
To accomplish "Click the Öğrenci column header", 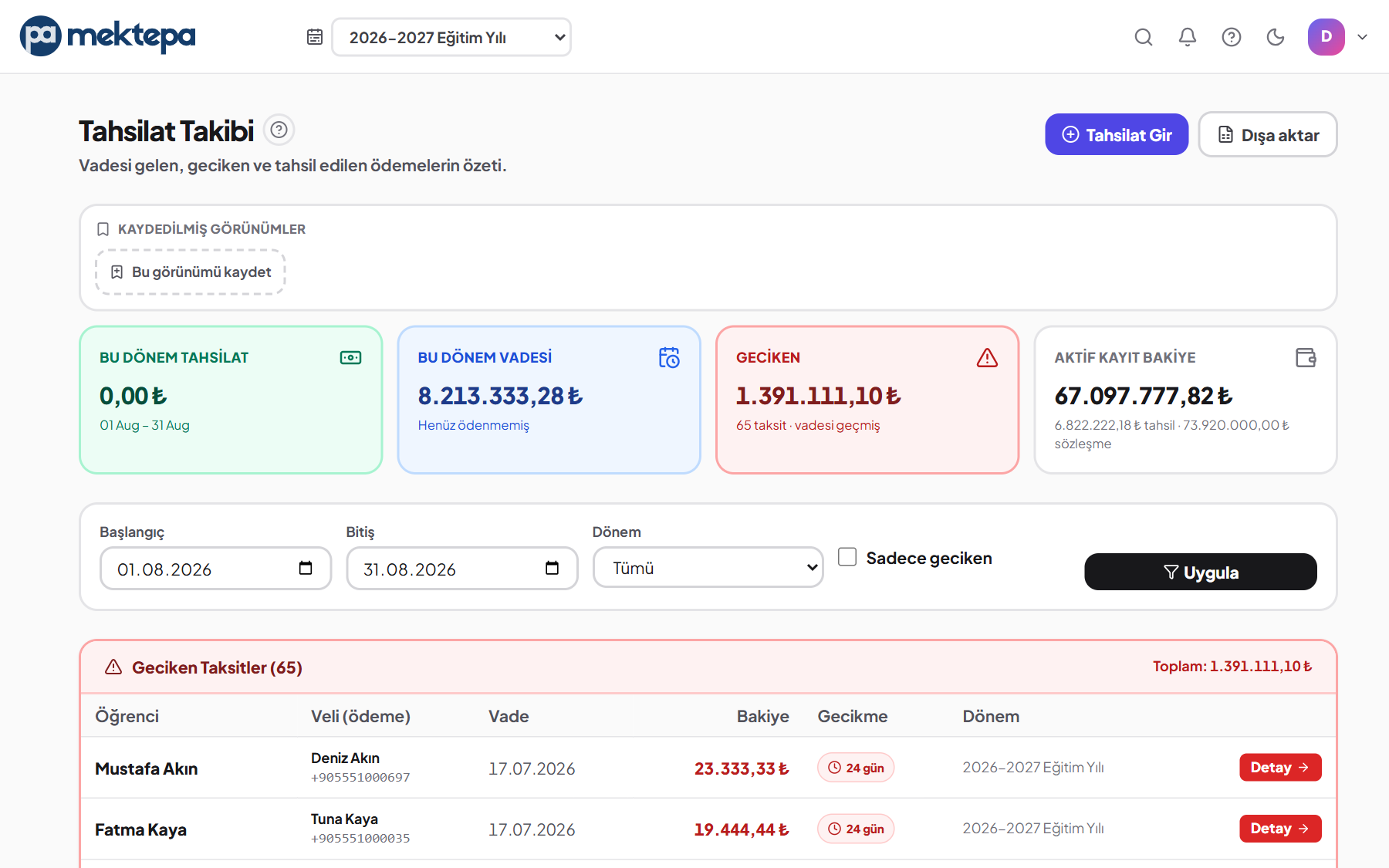I will pos(127,716).
